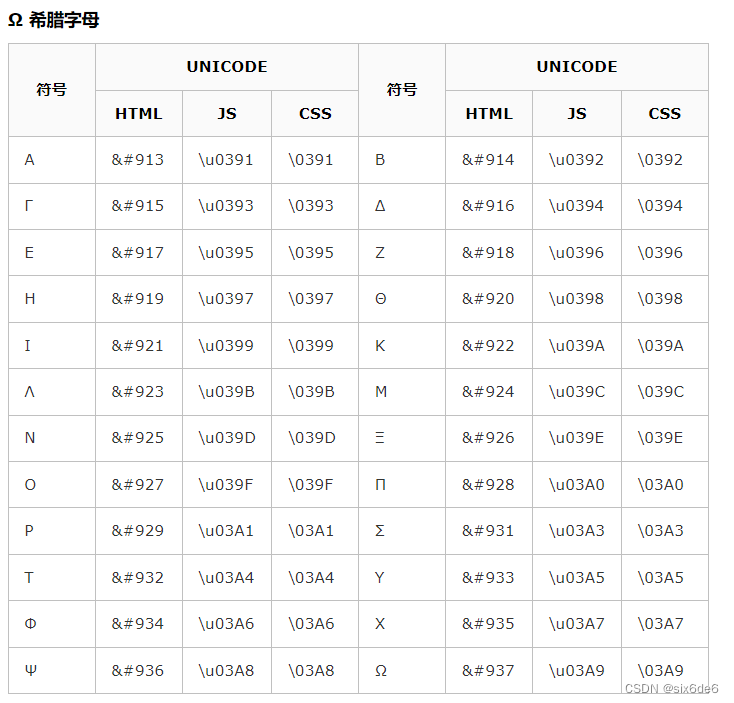This screenshot has width=734, height=703.
Task: Select the HTML cell &#917
Action: click(139, 253)
